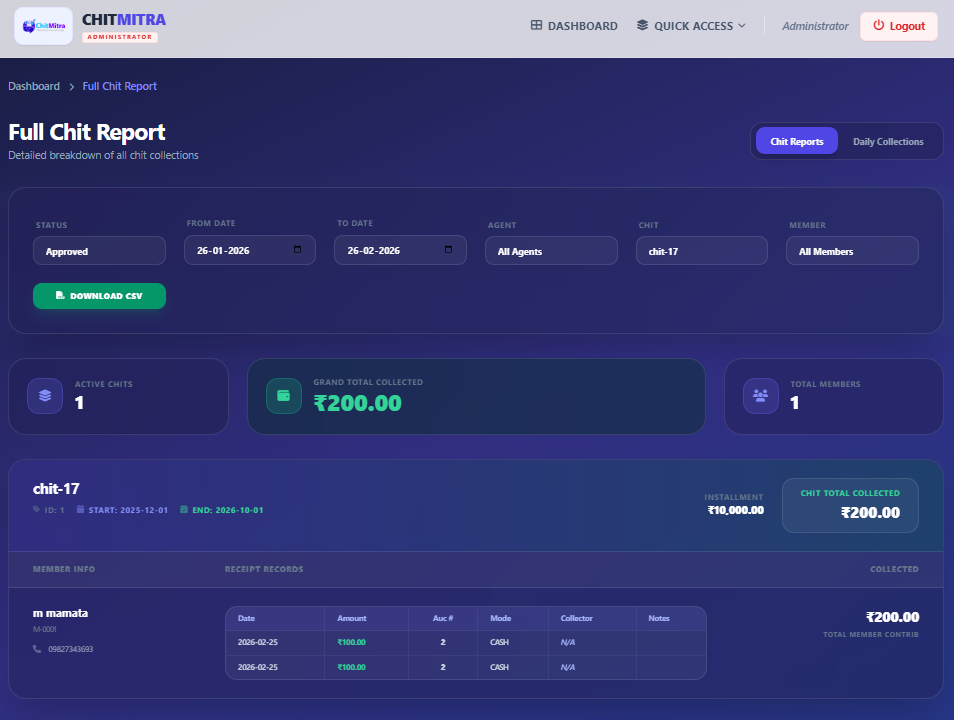Switch to Daily Collections view
Screen dimensions: 954x720
[888, 142]
